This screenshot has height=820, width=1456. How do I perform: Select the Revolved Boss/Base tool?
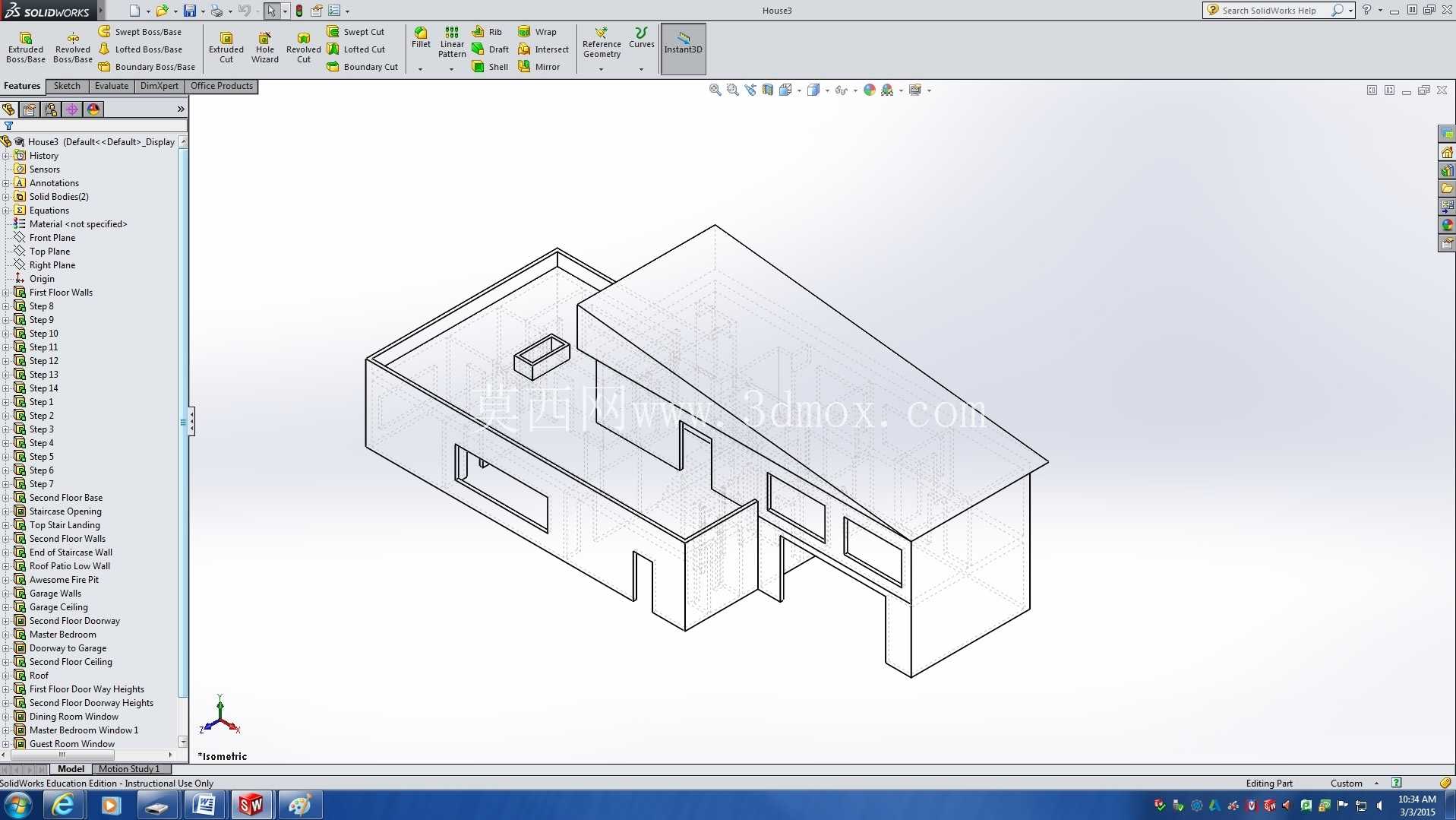pos(73,47)
